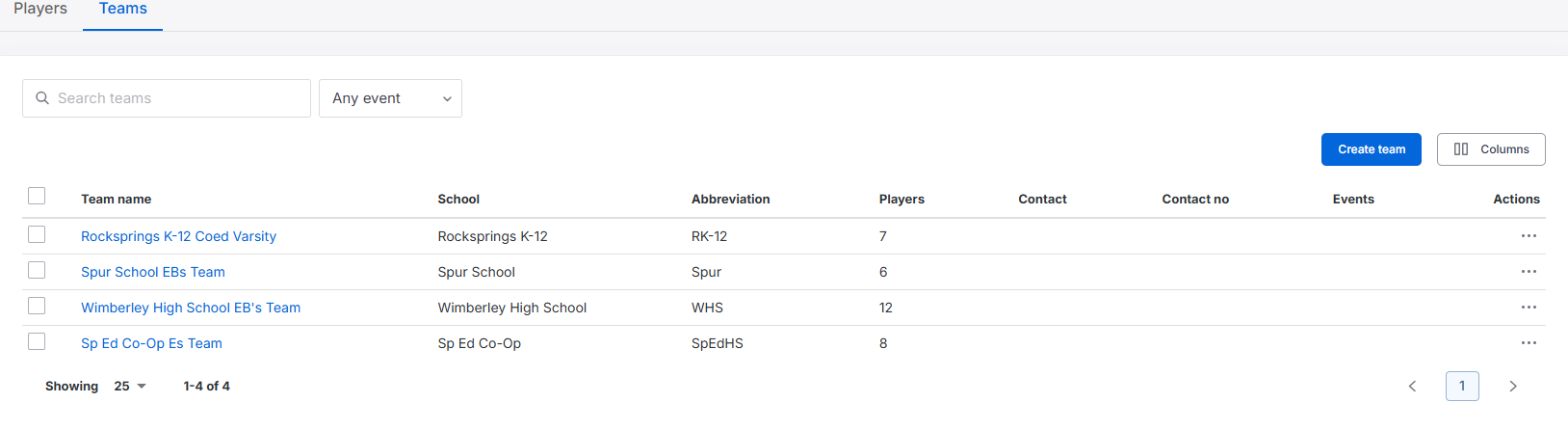Select all teams with header checkbox
This screenshot has height=430, width=1568.
(x=37, y=196)
